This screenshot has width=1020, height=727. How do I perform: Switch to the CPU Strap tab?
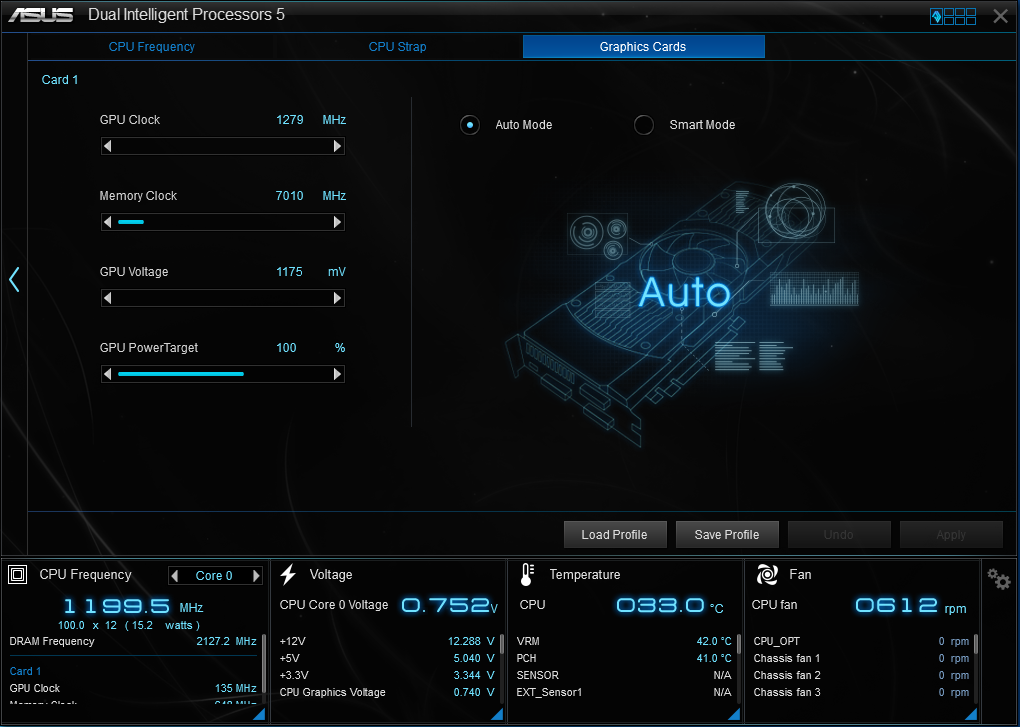397,47
